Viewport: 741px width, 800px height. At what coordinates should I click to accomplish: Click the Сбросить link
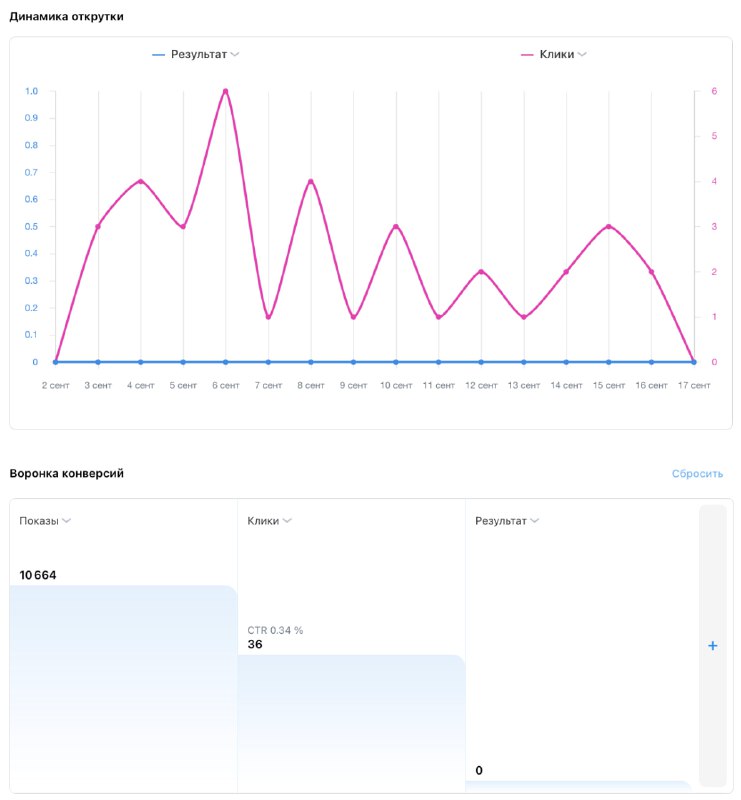click(697, 474)
